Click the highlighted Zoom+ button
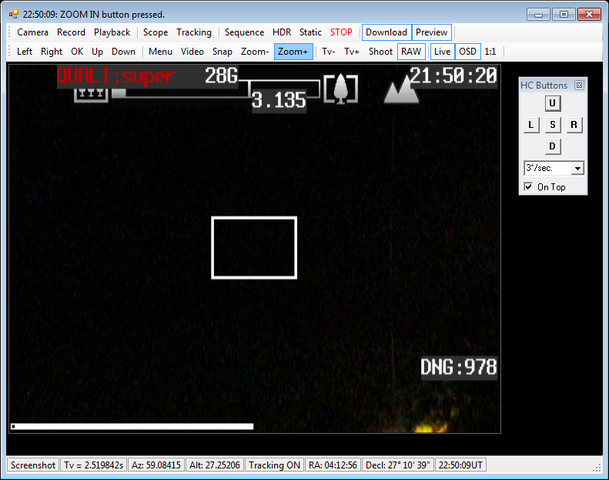 pyautogui.click(x=293, y=52)
